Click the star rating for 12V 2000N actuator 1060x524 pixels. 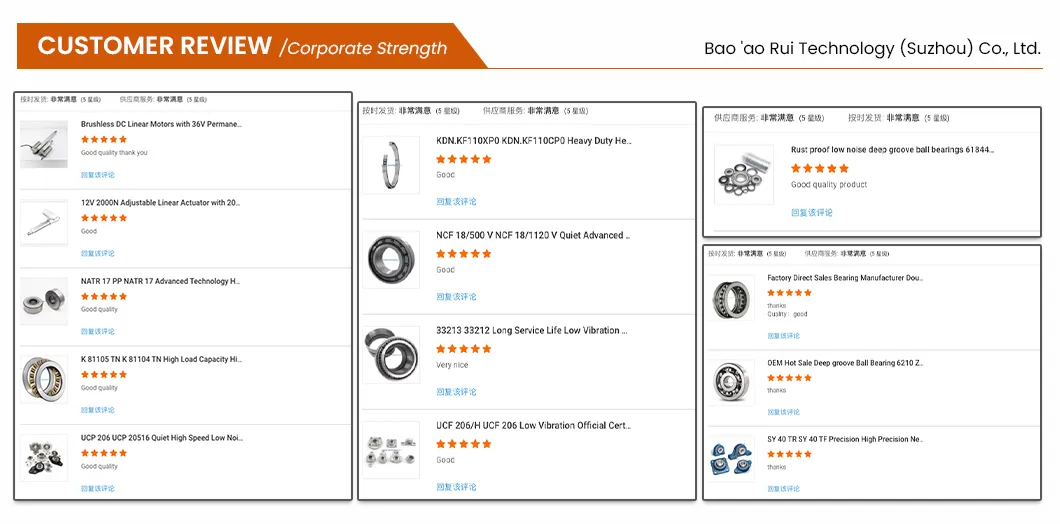[x=104, y=218]
